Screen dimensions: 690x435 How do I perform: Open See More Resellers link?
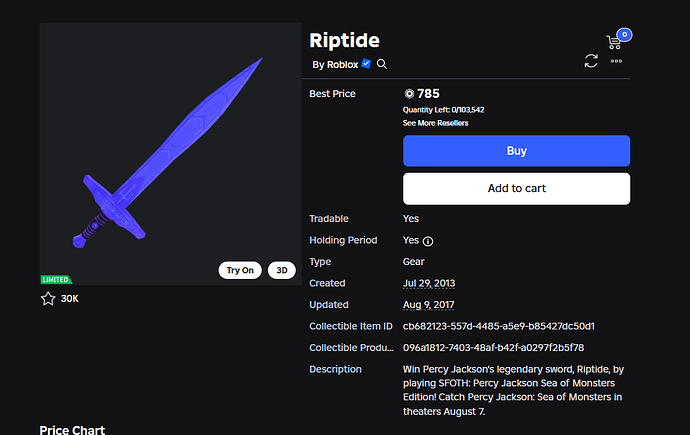point(435,123)
